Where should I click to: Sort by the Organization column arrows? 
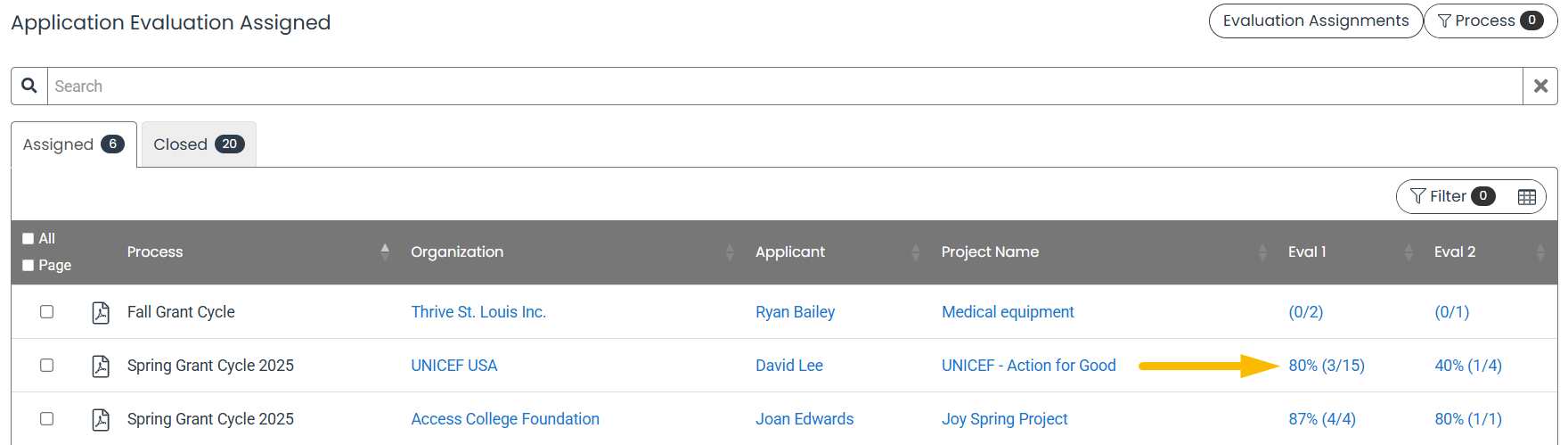pyautogui.click(x=730, y=252)
